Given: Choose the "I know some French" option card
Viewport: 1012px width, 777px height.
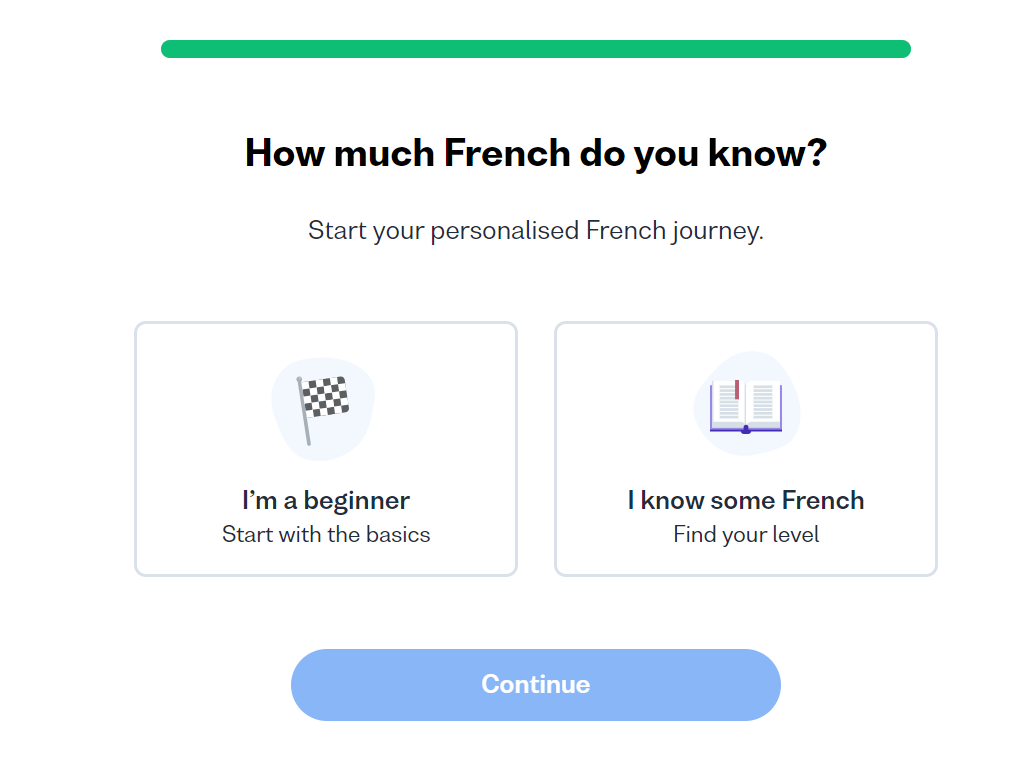Looking at the screenshot, I should point(746,449).
